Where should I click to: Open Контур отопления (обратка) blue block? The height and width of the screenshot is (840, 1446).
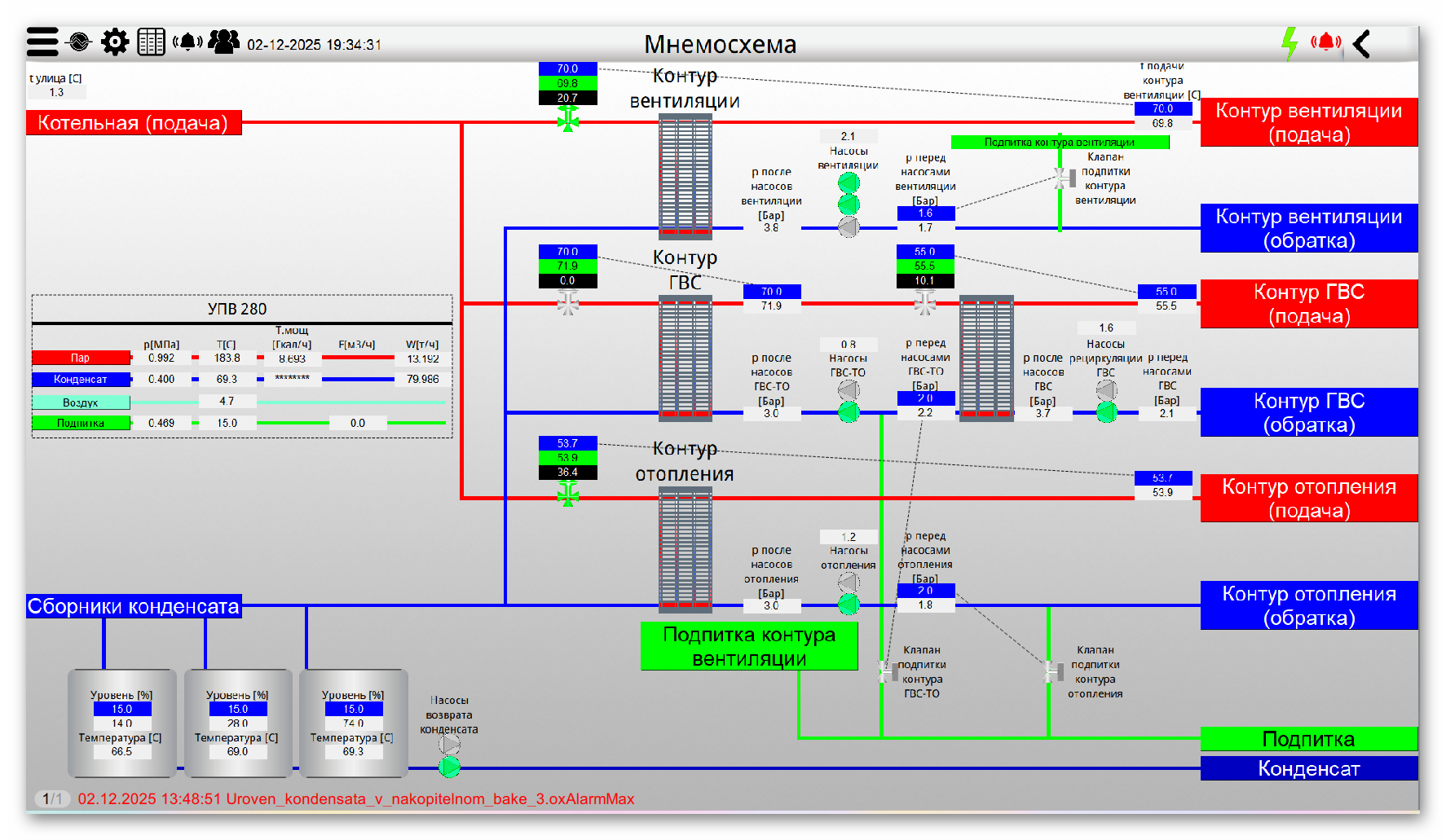pyautogui.click(x=1309, y=605)
